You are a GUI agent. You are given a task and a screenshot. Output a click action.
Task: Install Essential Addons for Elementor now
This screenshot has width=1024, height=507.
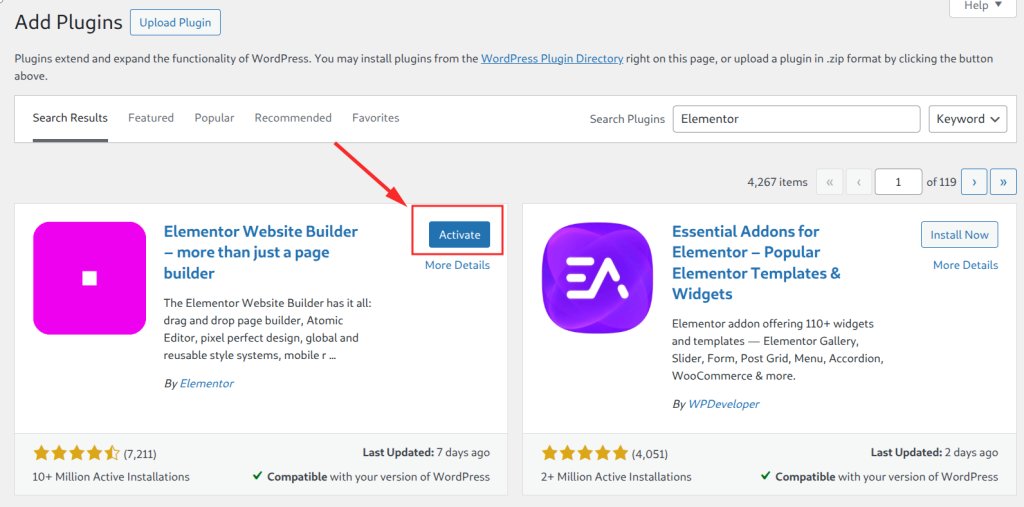click(x=959, y=235)
